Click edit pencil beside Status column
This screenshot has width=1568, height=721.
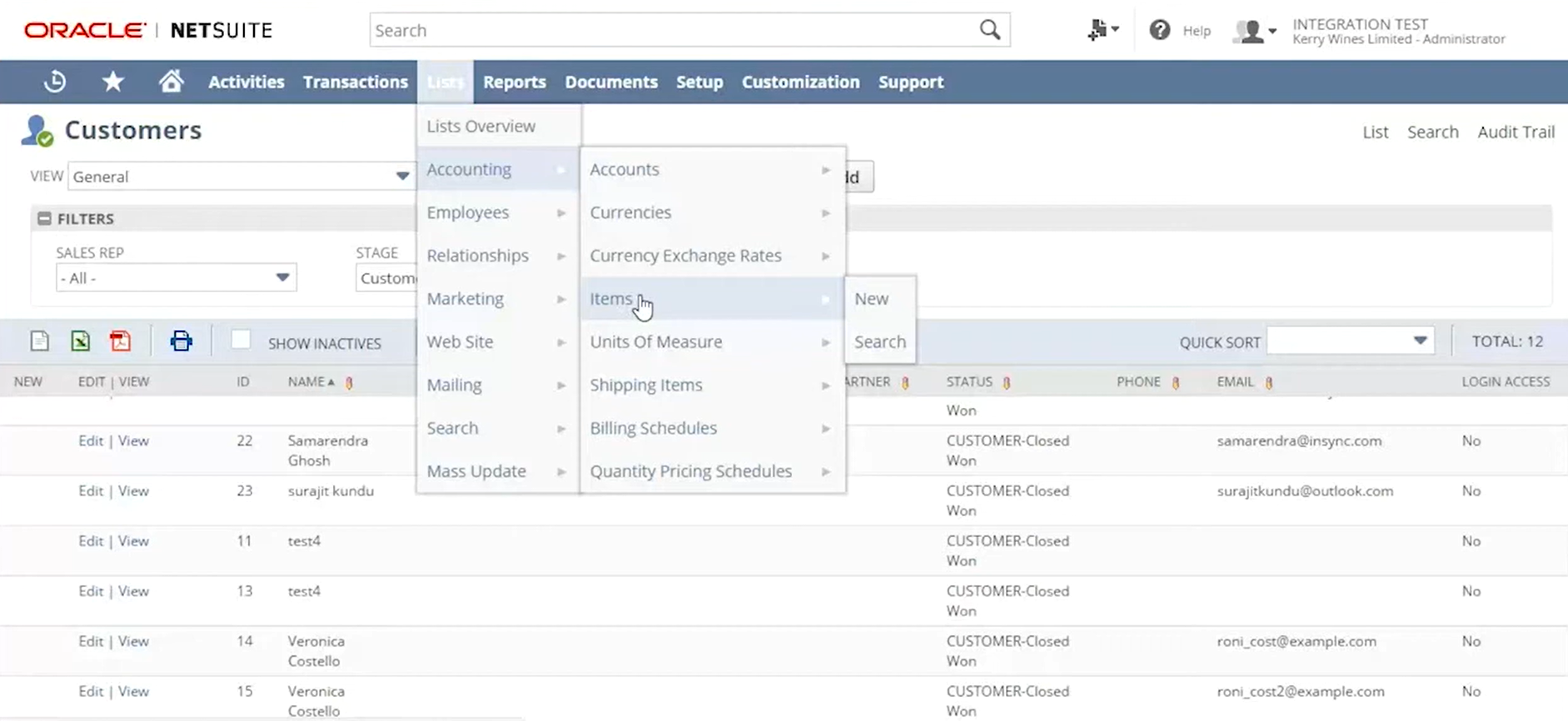pos(1007,382)
